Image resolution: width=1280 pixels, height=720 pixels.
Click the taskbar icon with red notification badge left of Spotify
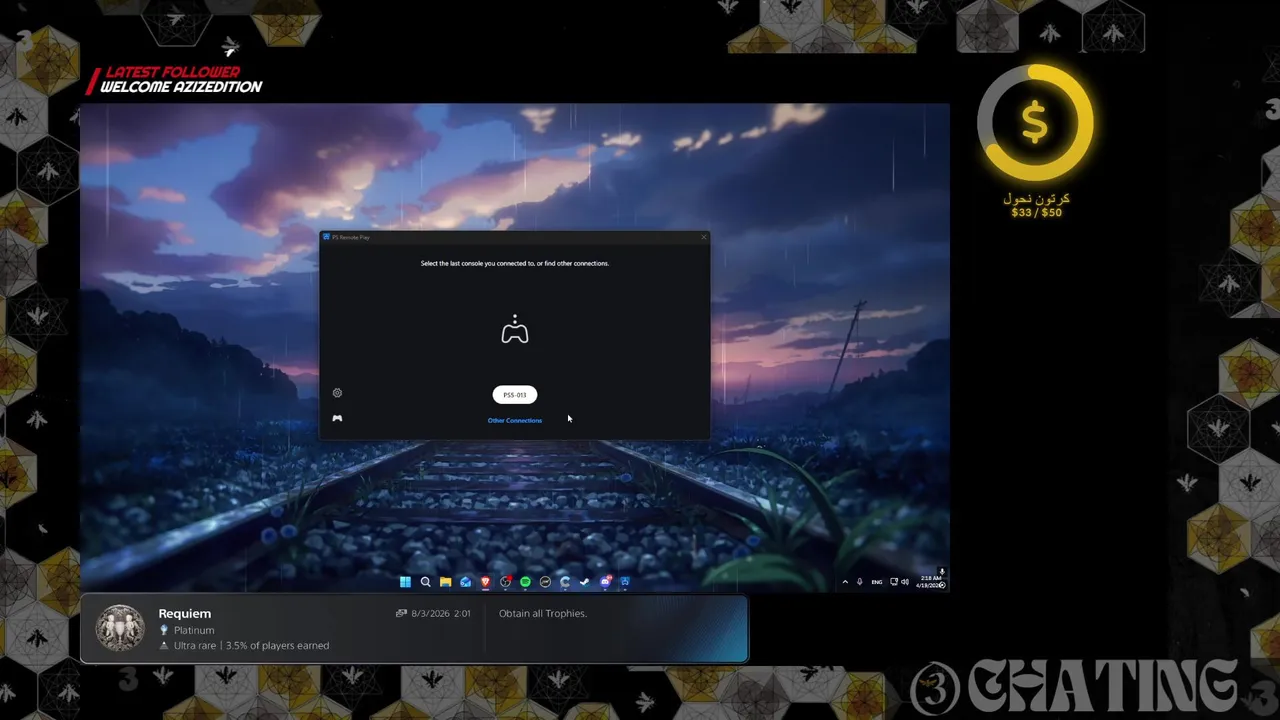(x=505, y=582)
